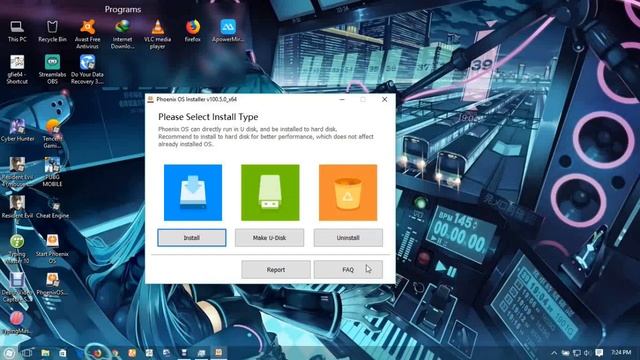The height and width of the screenshot is (360, 640).
Task: Select the Do Your Data Recovery icon
Action: [x=87, y=69]
